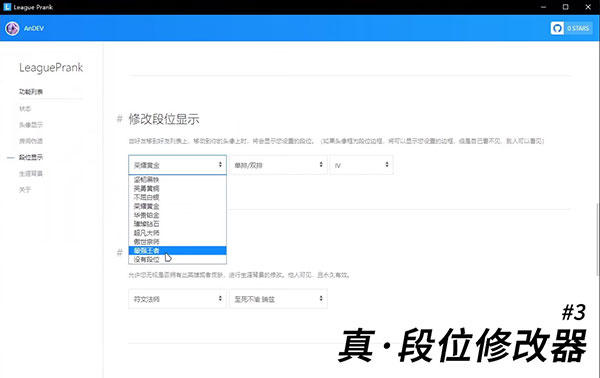The width and height of the screenshot is (600, 378).
Task: Choose 不屈白银 from the rank list
Action: click(178, 197)
